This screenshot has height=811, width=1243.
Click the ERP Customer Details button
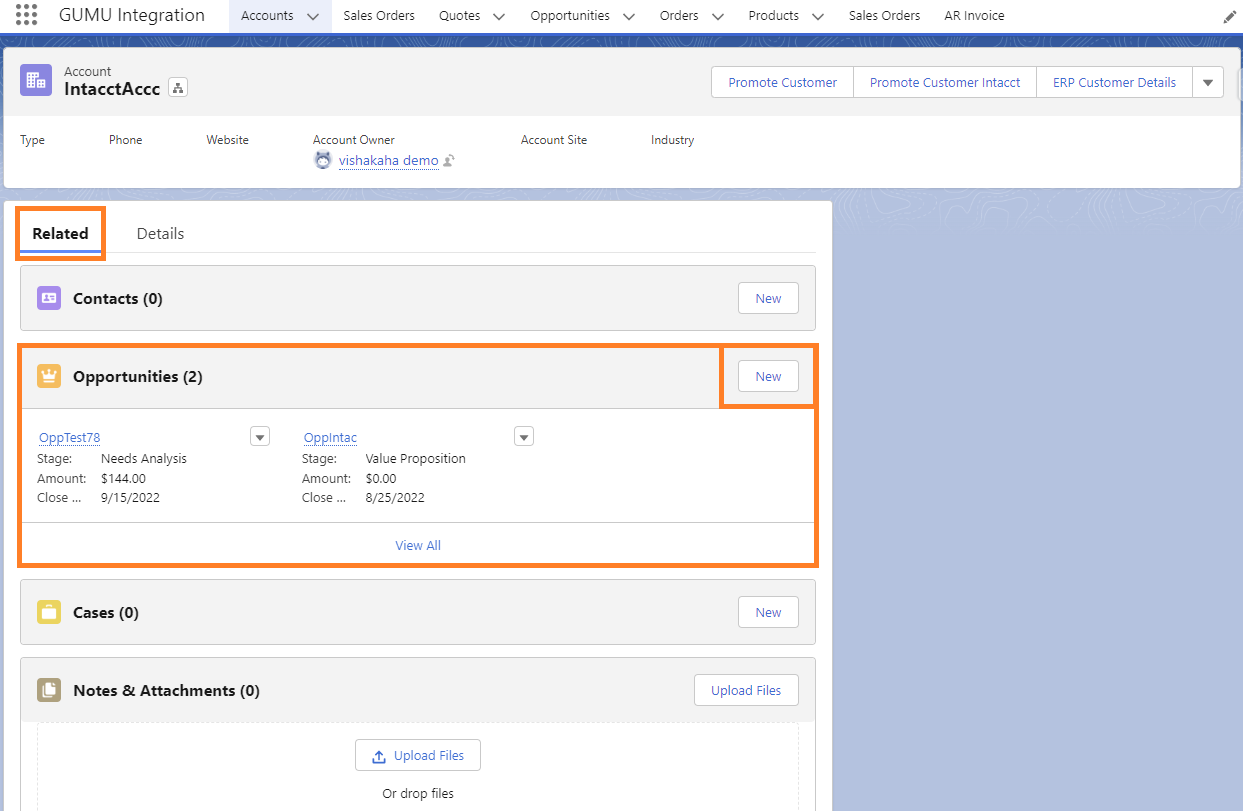coord(1114,83)
